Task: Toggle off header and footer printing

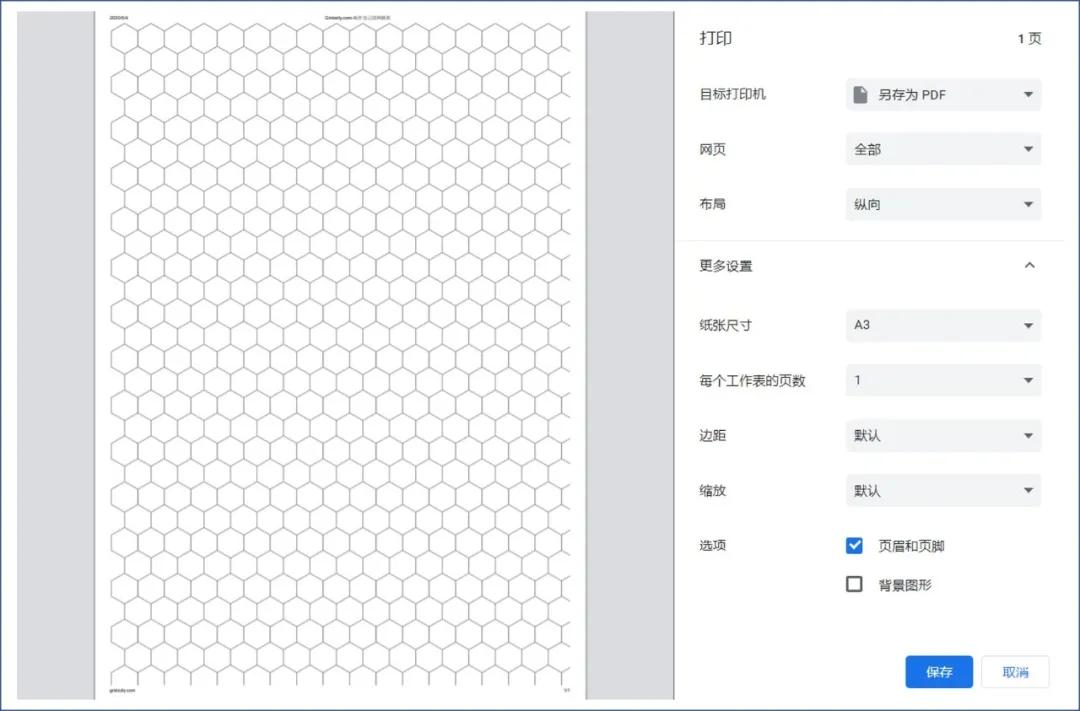Action: (x=854, y=545)
